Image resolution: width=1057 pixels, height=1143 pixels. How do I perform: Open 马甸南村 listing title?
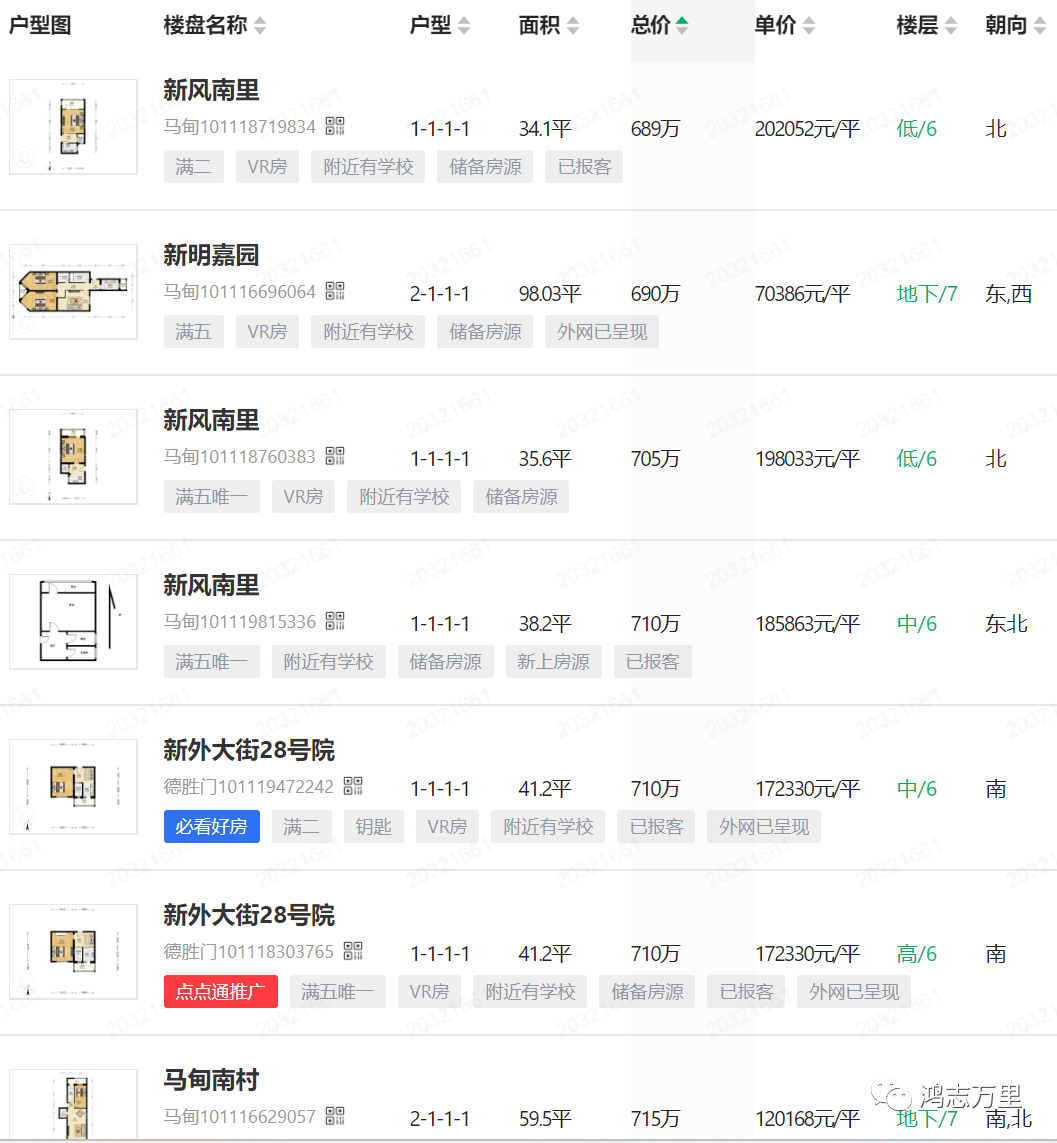pyautogui.click(x=211, y=1080)
